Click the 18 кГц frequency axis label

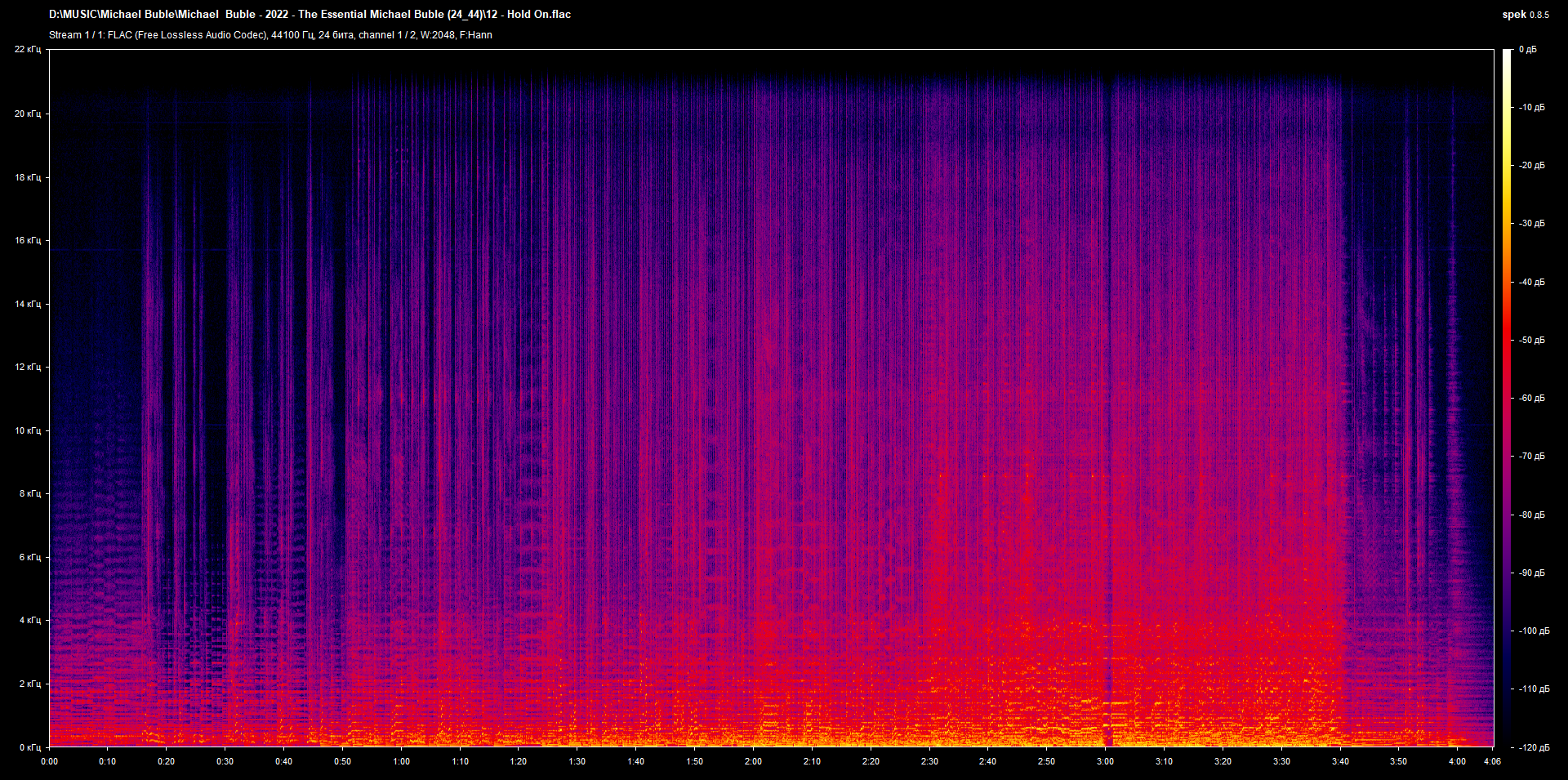28,177
